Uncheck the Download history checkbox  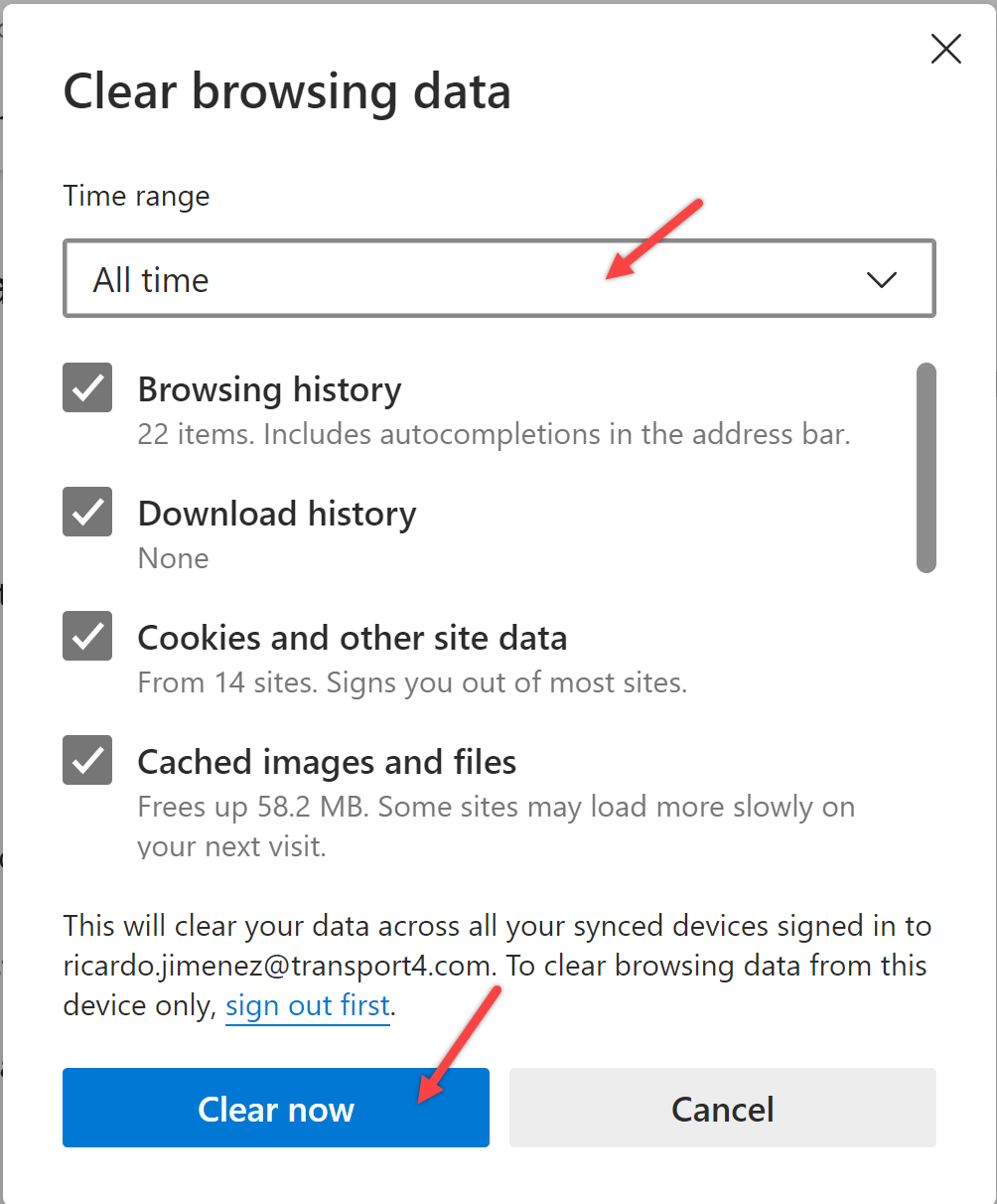(87, 512)
